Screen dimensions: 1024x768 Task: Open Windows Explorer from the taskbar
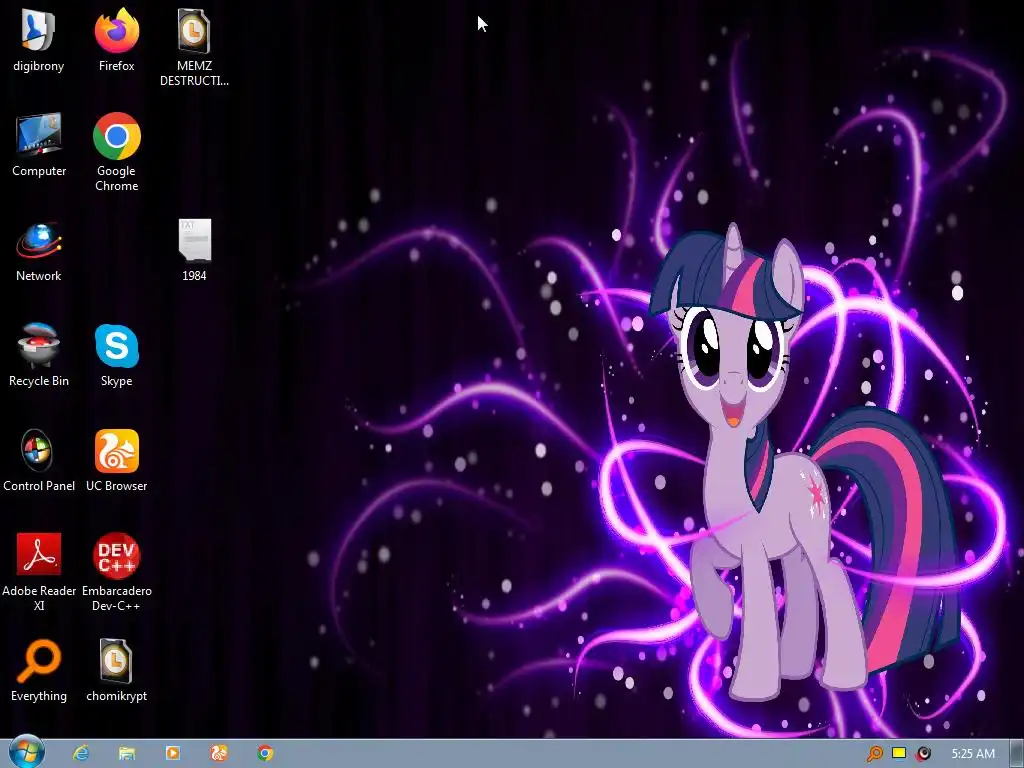point(127,753)
